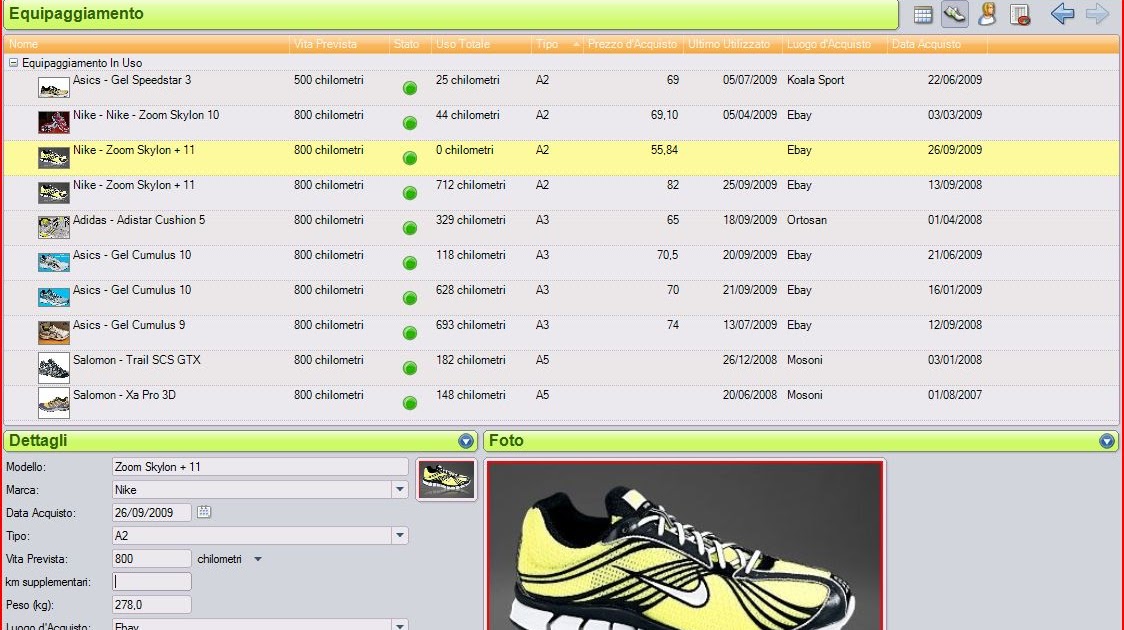The image size is (1124, 630).
Task: Sort by the Ultimo Utilizzato column header
Action: point(733,44)
